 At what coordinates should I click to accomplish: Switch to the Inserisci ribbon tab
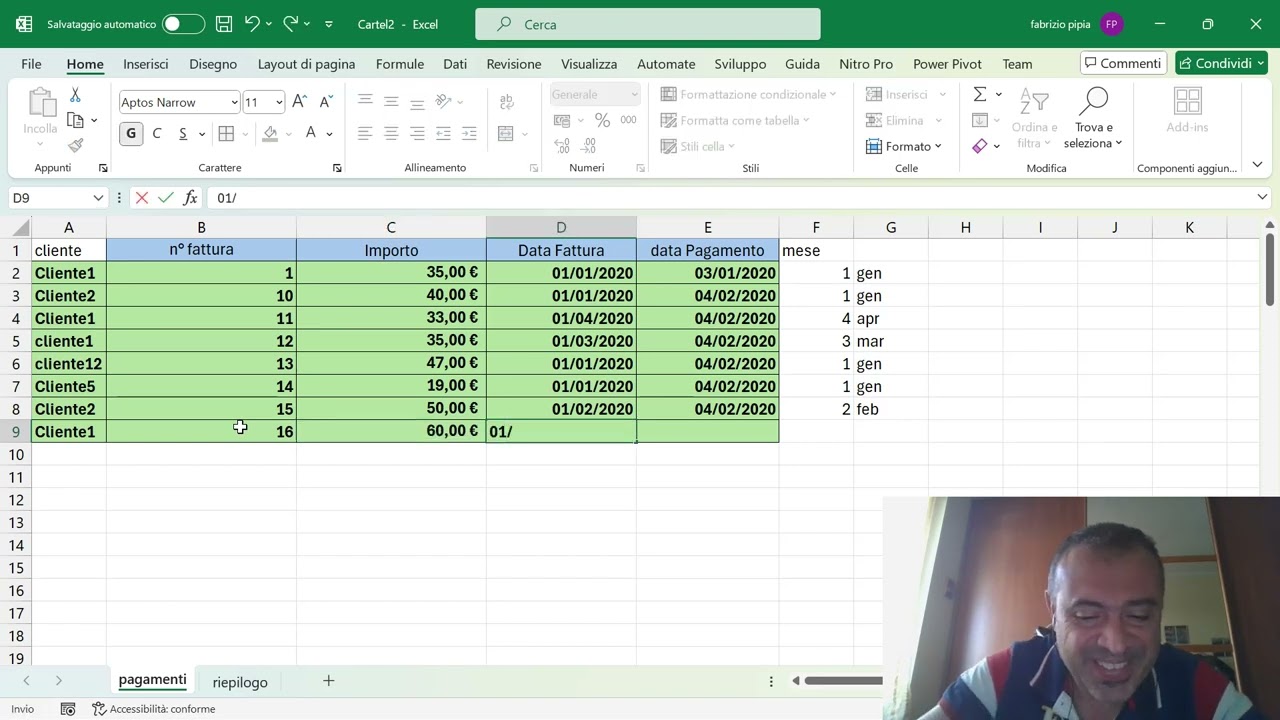point(145,64)
